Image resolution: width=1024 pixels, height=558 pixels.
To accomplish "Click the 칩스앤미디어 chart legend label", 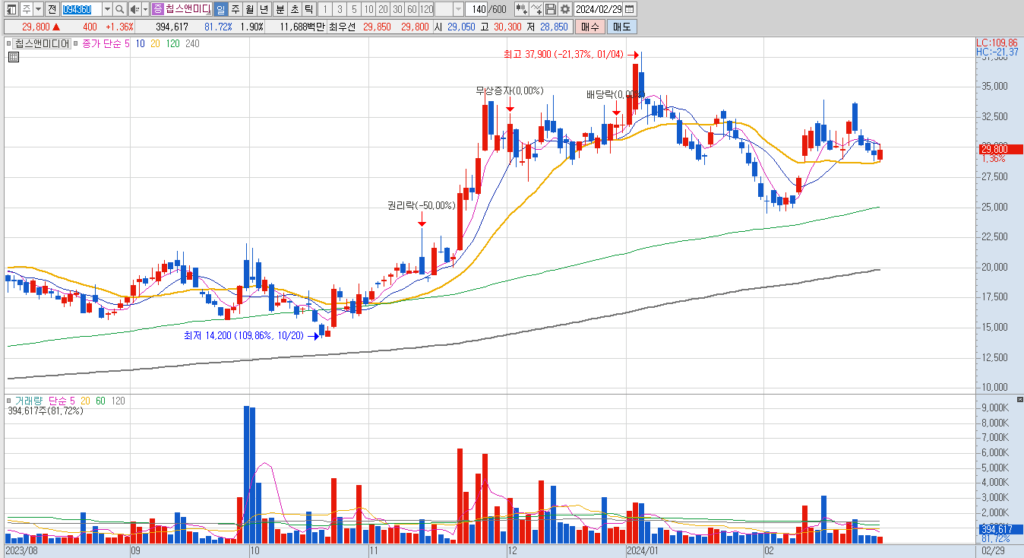I will [42, 44].
